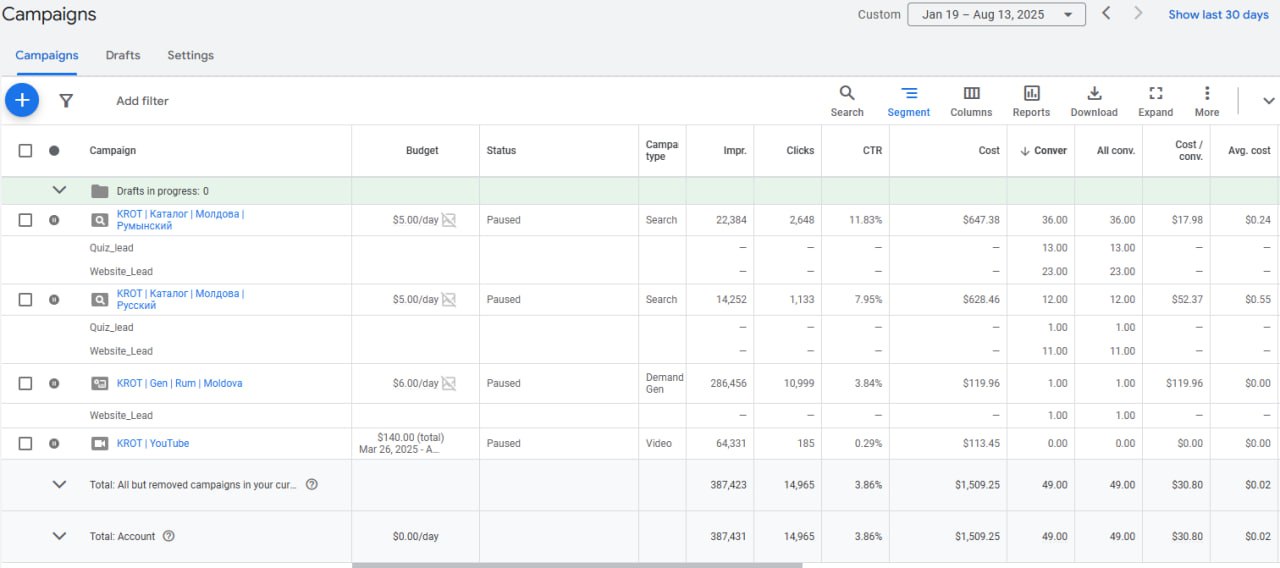Open the Search magnifier tool
This screenshot has height=568, width=1280.
click(846, 94)
